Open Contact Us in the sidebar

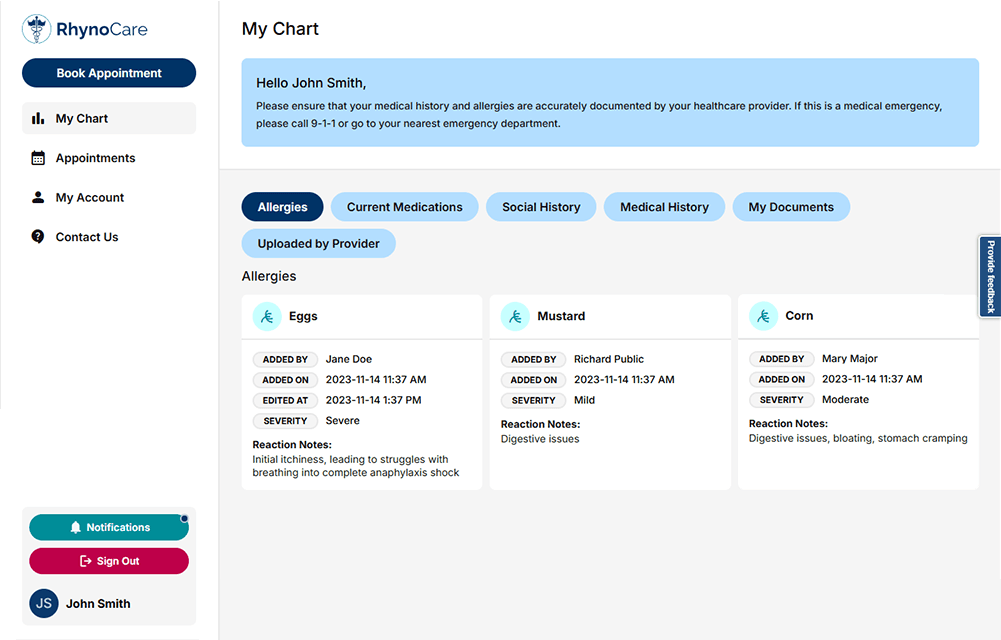pos(109,237)
